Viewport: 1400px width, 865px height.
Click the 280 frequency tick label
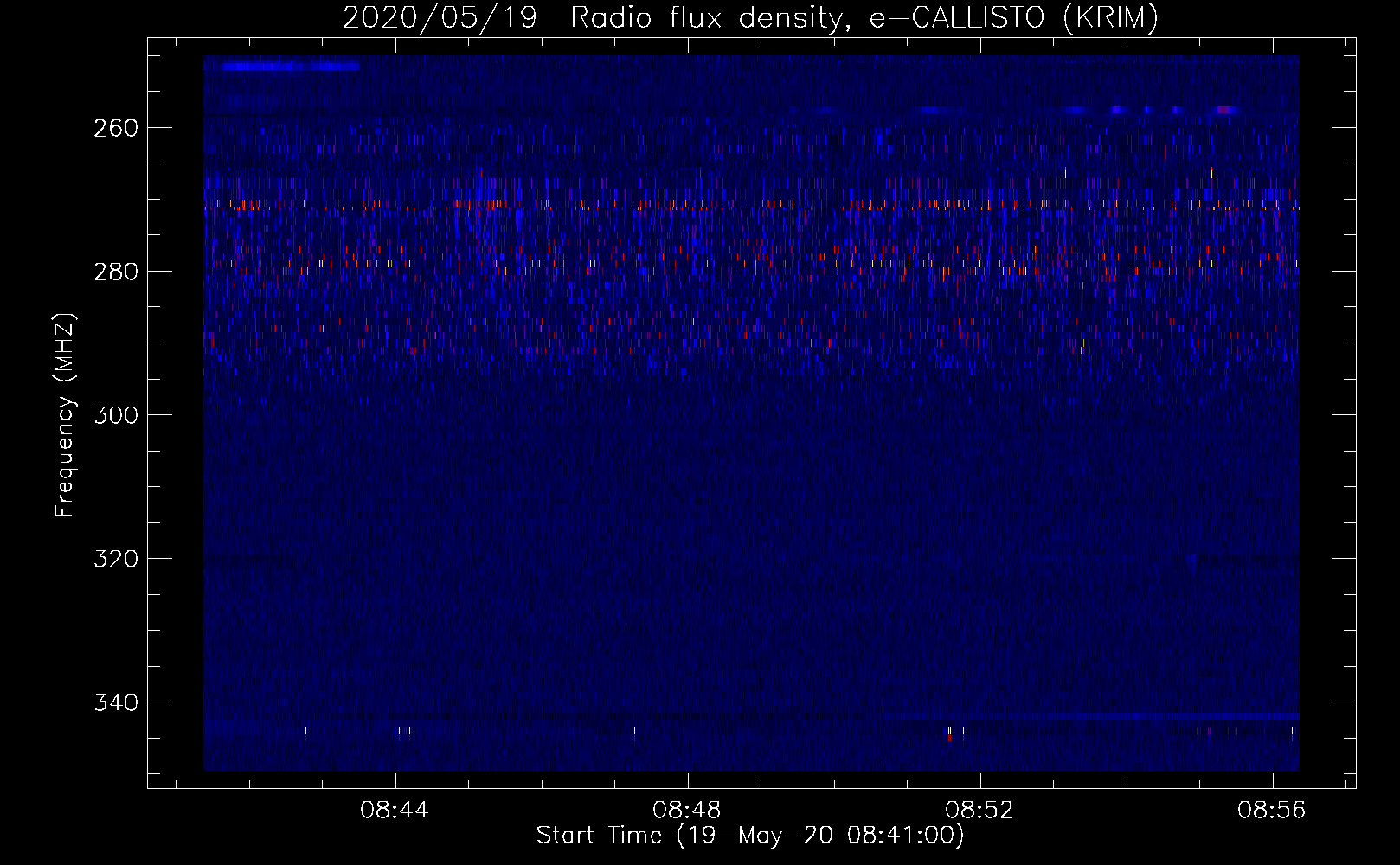(116, 272)
